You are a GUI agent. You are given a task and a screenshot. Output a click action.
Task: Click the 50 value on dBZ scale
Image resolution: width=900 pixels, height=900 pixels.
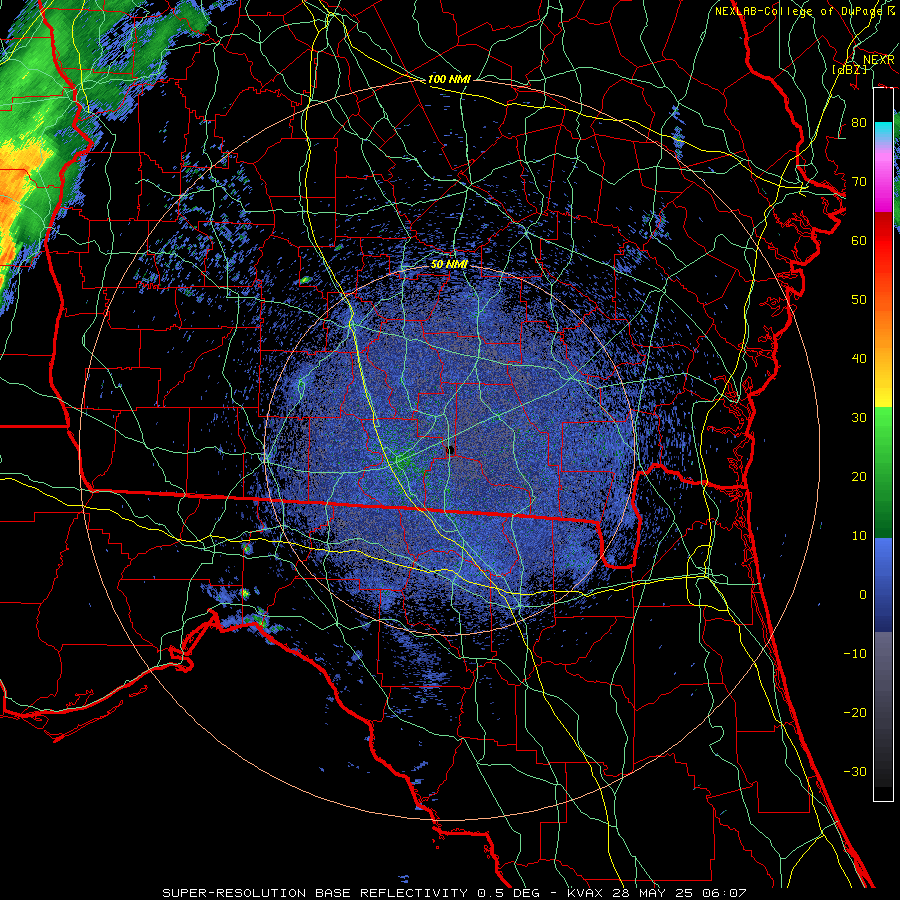pyautogui.click(x=859, y=300)
